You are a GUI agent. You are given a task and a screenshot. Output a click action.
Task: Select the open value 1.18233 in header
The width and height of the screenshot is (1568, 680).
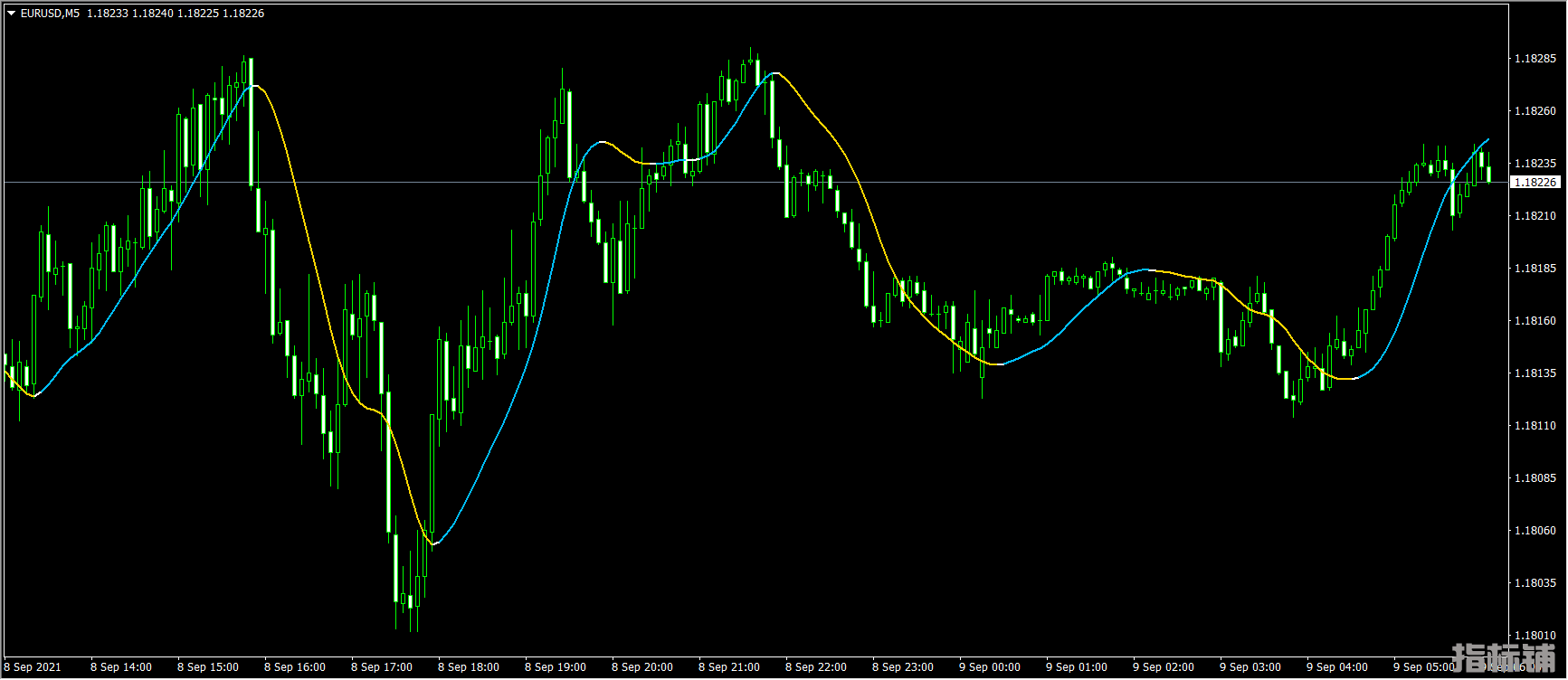(x=108, y=14)
